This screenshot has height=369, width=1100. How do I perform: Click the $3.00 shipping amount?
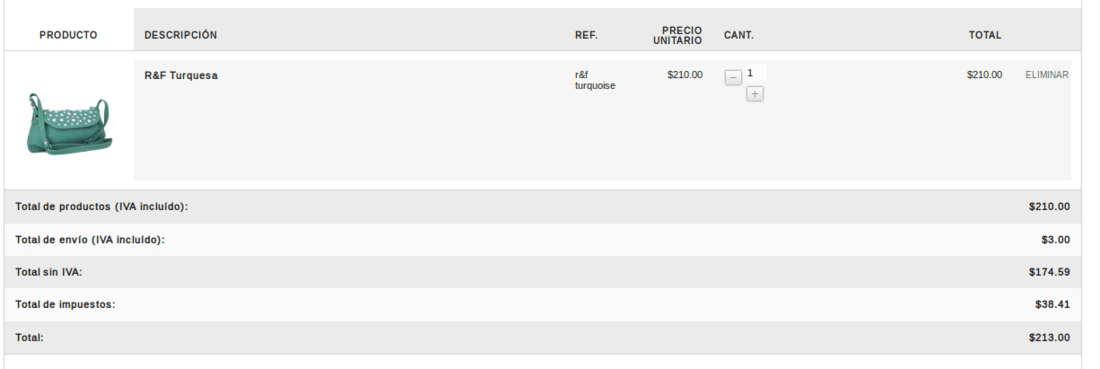pos(1056,240)
